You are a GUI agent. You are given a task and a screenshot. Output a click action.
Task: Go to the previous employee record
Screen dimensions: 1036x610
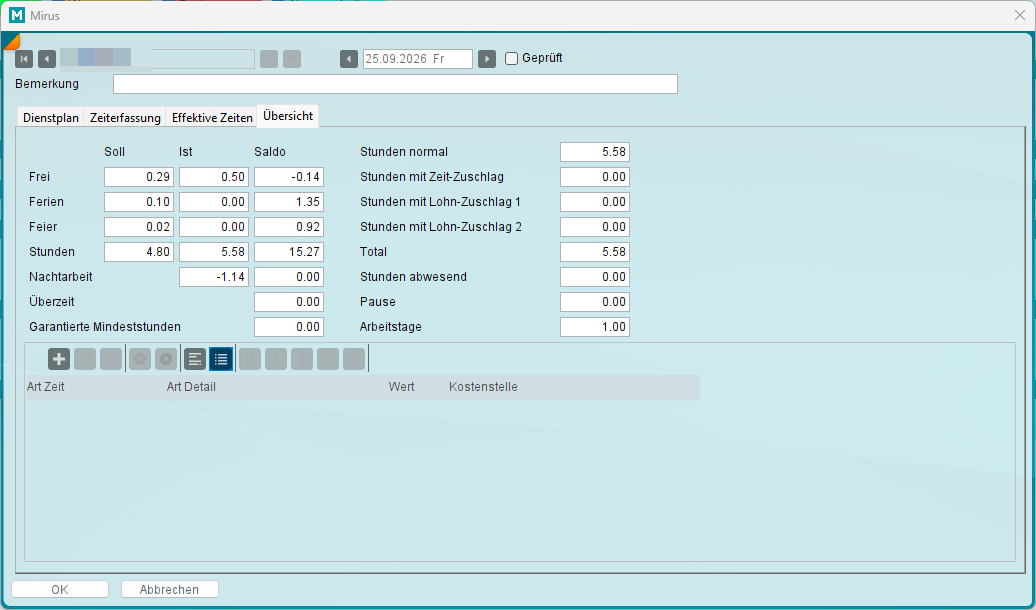pyautogui.click(x=47, y=59)
